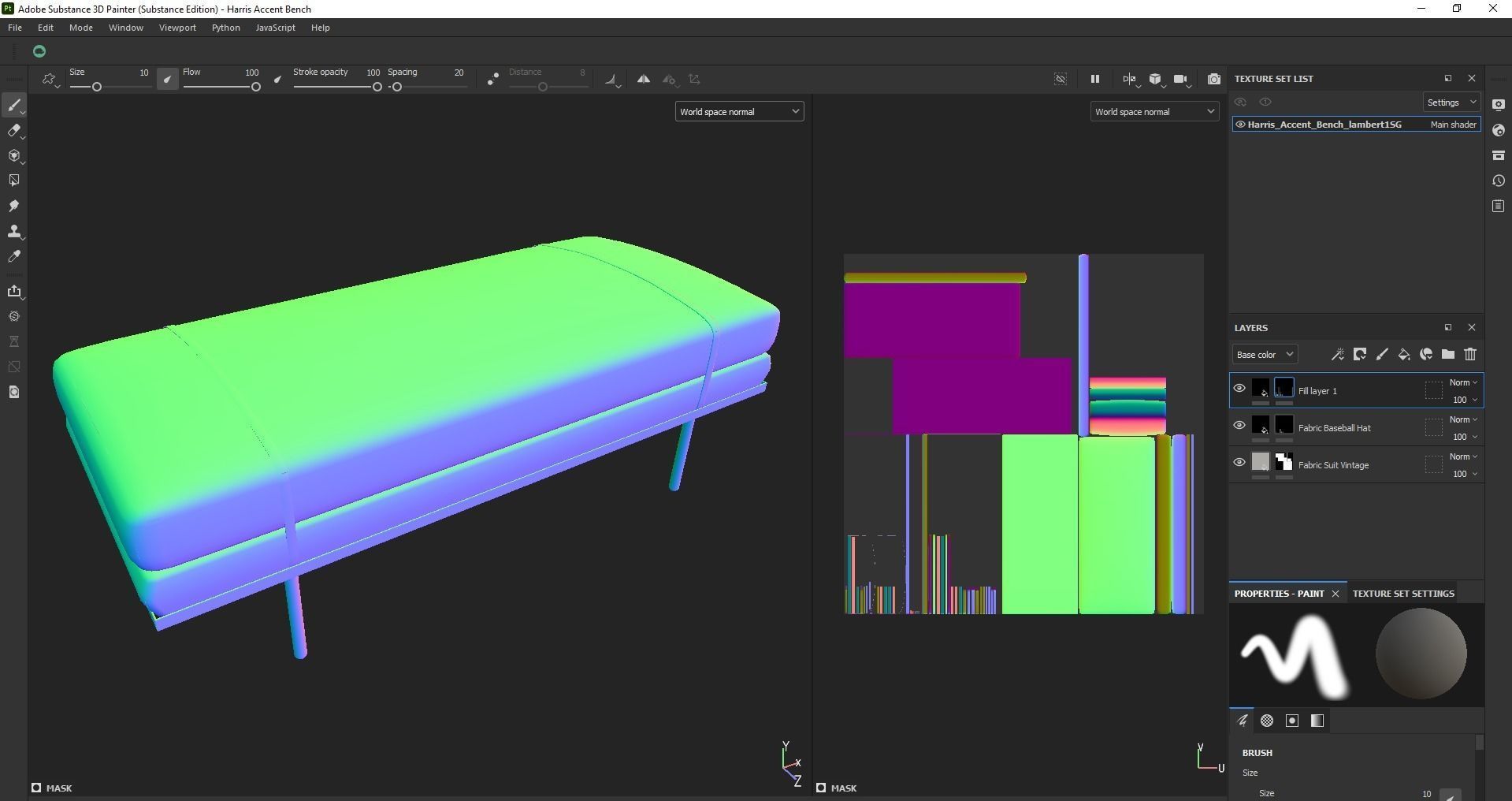Switch to Texture Set Settings tab
1512x801 pixels.
[1403, 594]
